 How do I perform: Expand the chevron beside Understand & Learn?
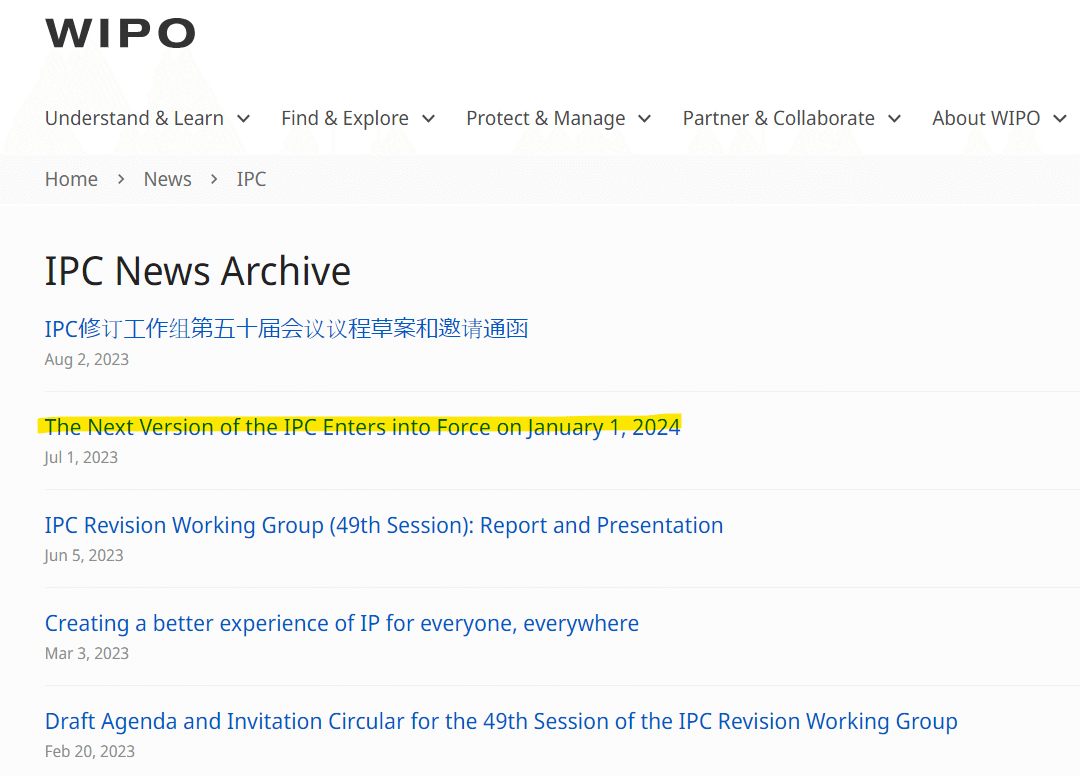(x=243, y=119)
